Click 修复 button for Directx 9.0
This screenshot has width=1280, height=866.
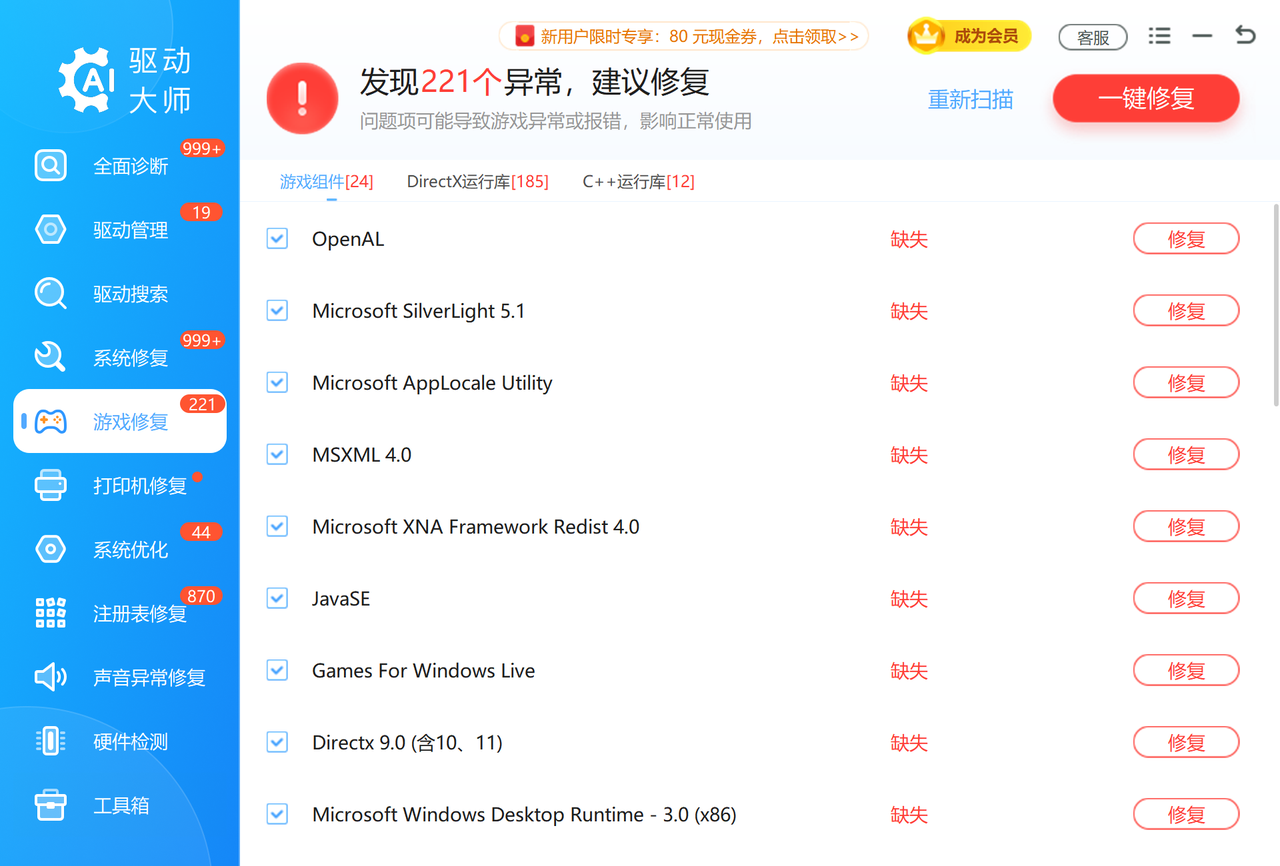(1186, 743)
